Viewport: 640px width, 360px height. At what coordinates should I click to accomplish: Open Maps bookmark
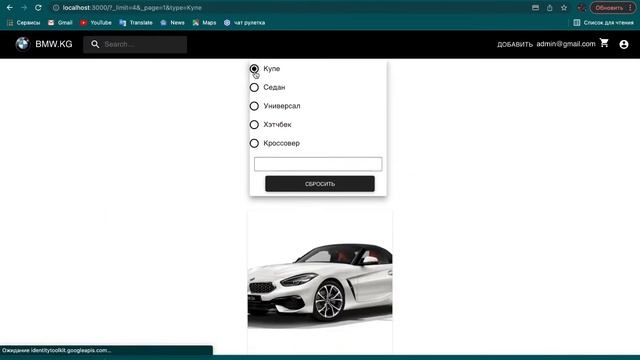204,23
